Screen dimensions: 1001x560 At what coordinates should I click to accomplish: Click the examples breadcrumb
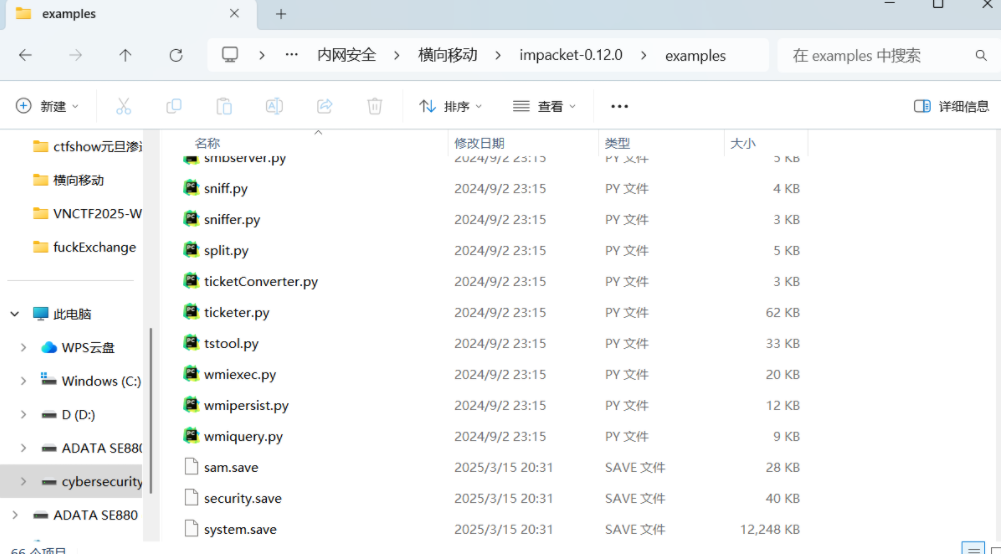[x=695, y=56]
